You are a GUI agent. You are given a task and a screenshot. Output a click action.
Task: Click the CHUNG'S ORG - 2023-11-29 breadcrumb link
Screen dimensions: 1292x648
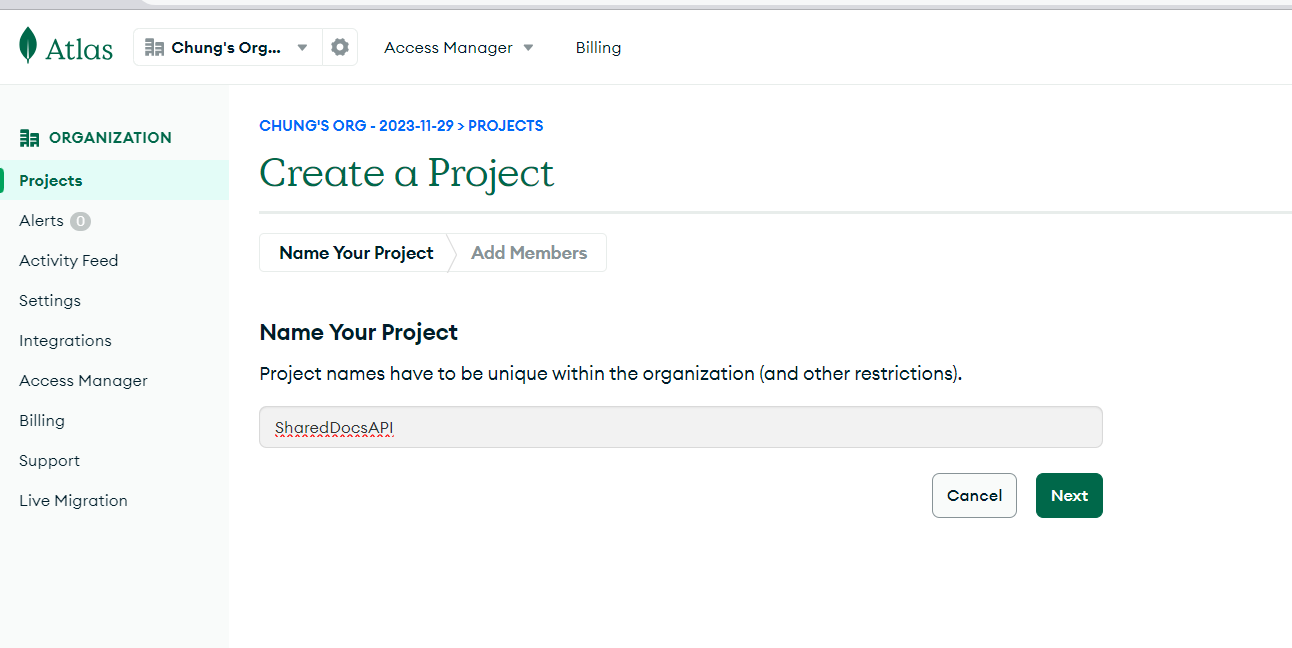click(x=356, y=126)
